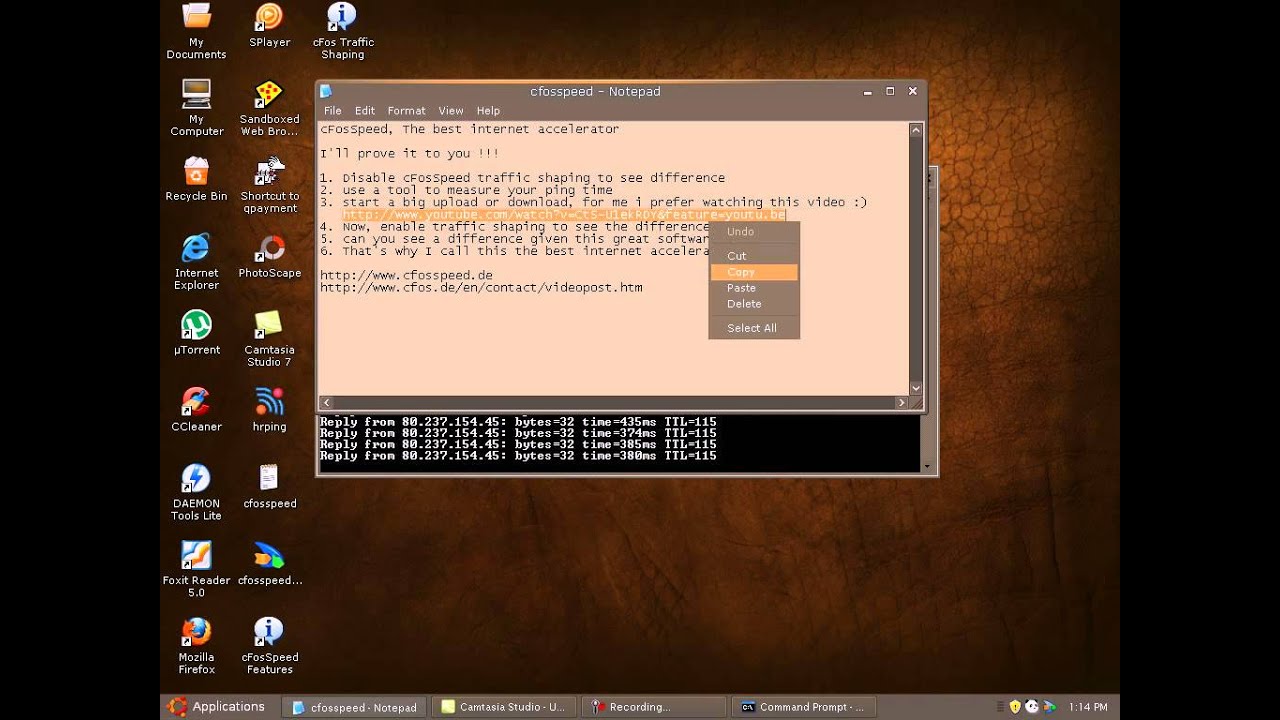This screenshot has width=1280, height=720.
Task: Open the cfosspeed... installer desktop icon
Action: (269, 564)
